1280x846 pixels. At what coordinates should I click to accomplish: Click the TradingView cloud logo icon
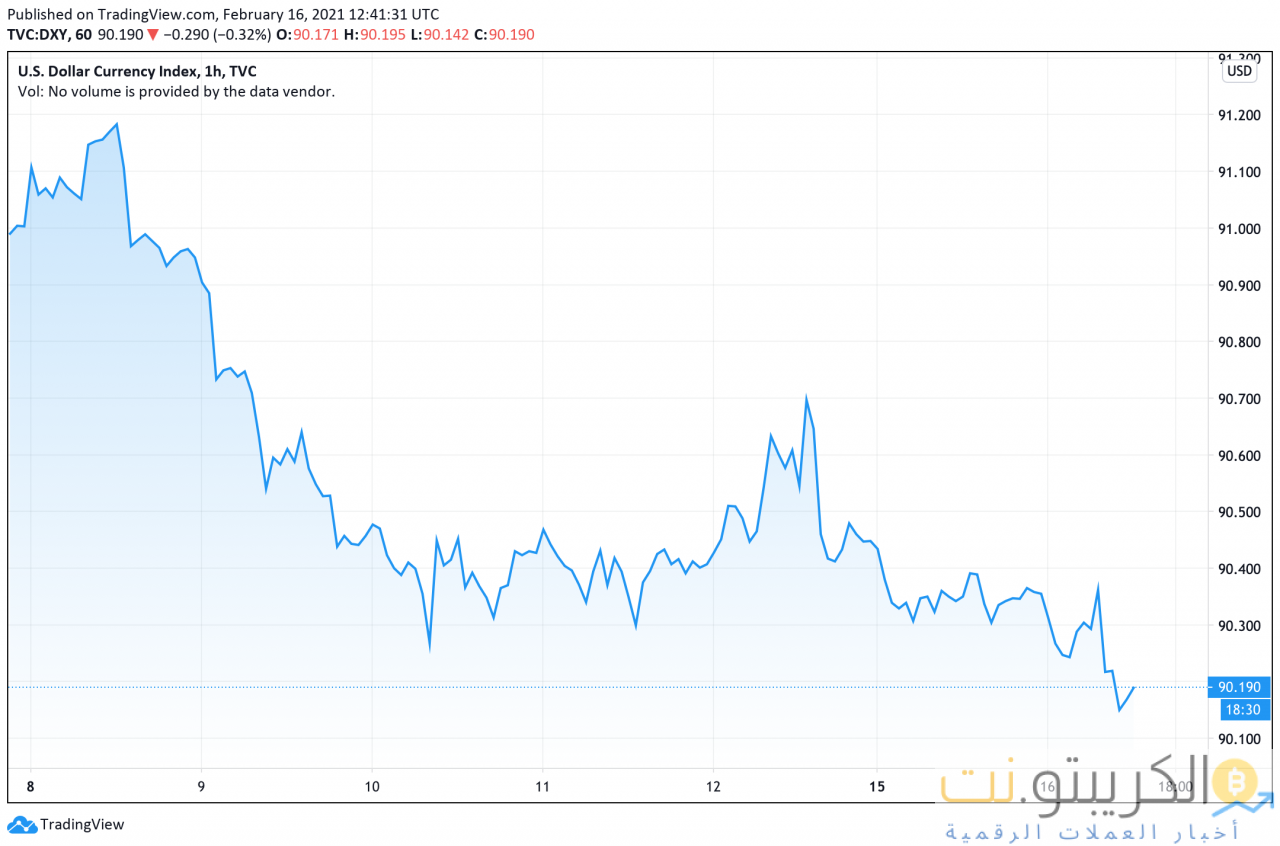pyautogui.click(x=21, y=825)
